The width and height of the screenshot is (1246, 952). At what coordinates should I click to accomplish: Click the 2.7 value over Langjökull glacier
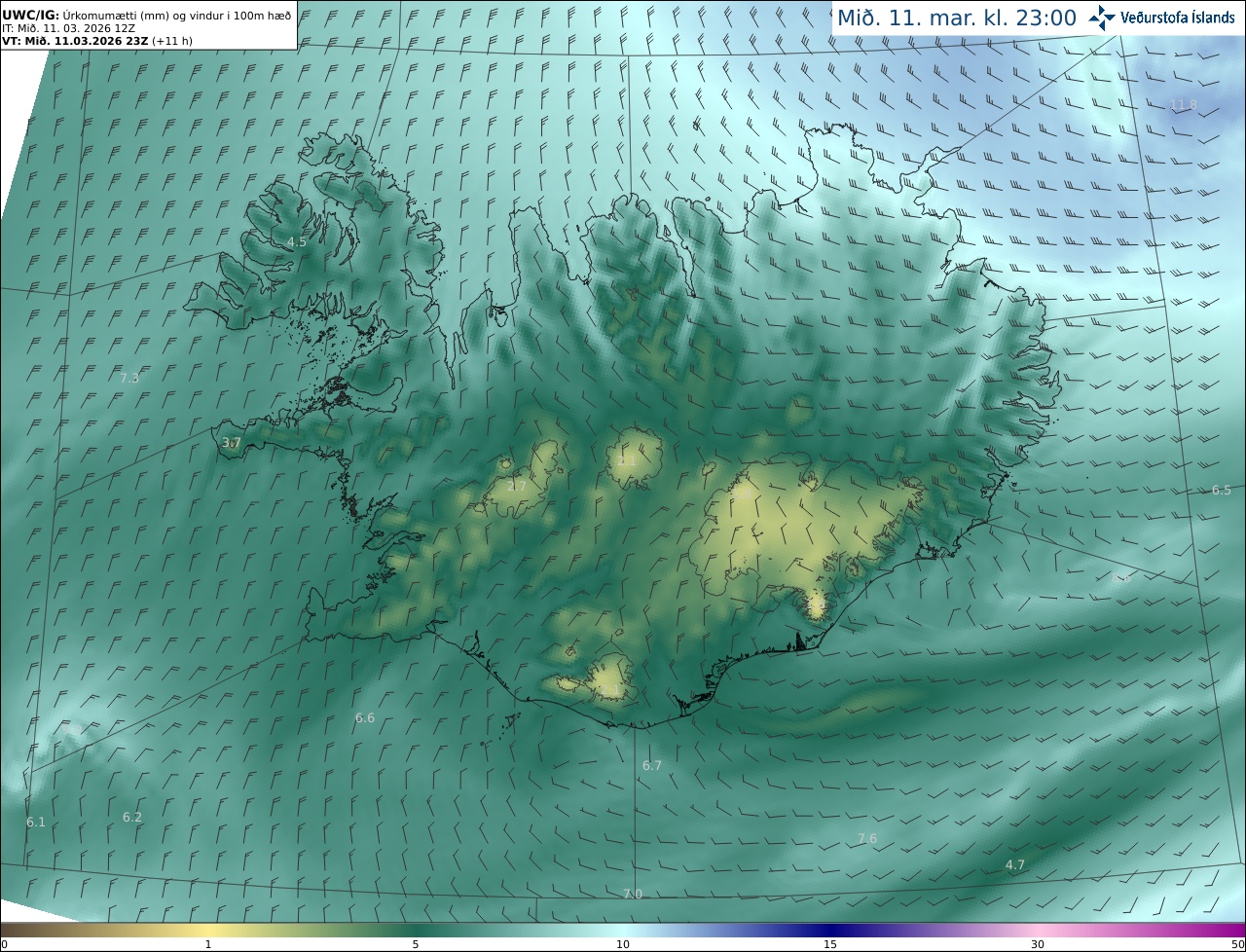coord(517,486)
